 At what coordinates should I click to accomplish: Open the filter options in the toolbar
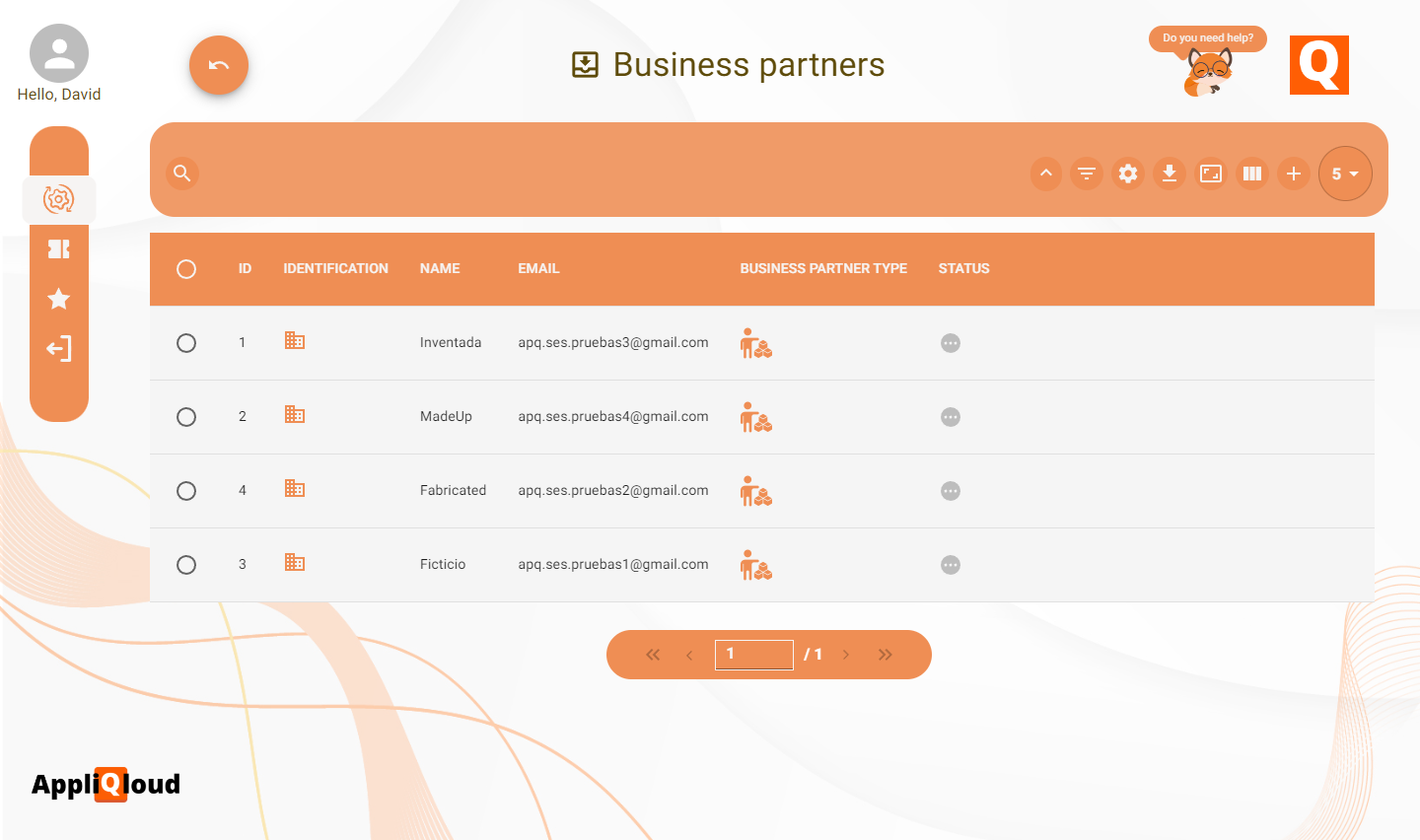click(1087, 174)
